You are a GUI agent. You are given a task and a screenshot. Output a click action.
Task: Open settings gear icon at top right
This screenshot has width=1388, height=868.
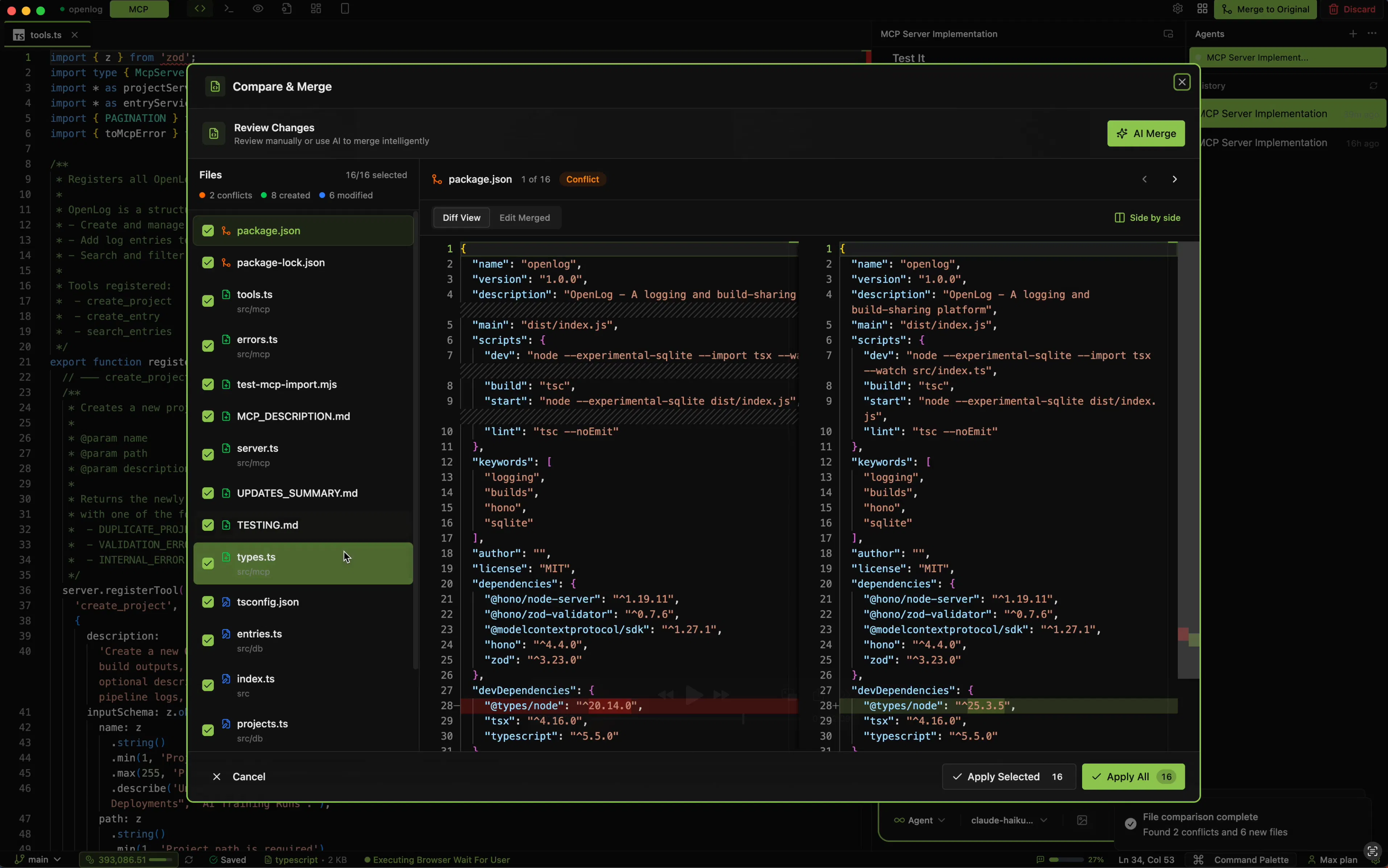pos(1177,9)
